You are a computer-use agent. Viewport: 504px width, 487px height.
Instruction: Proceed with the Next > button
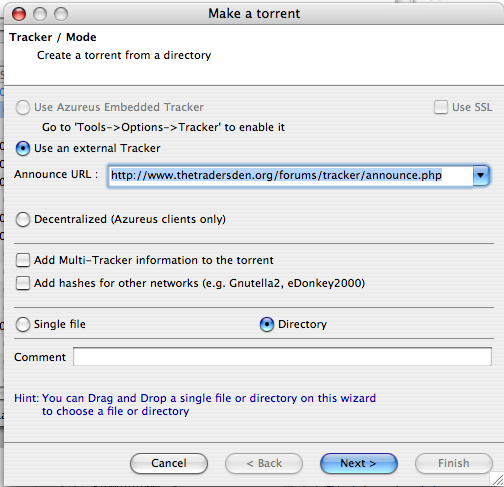pyautogui.click(x=359, y=463)
